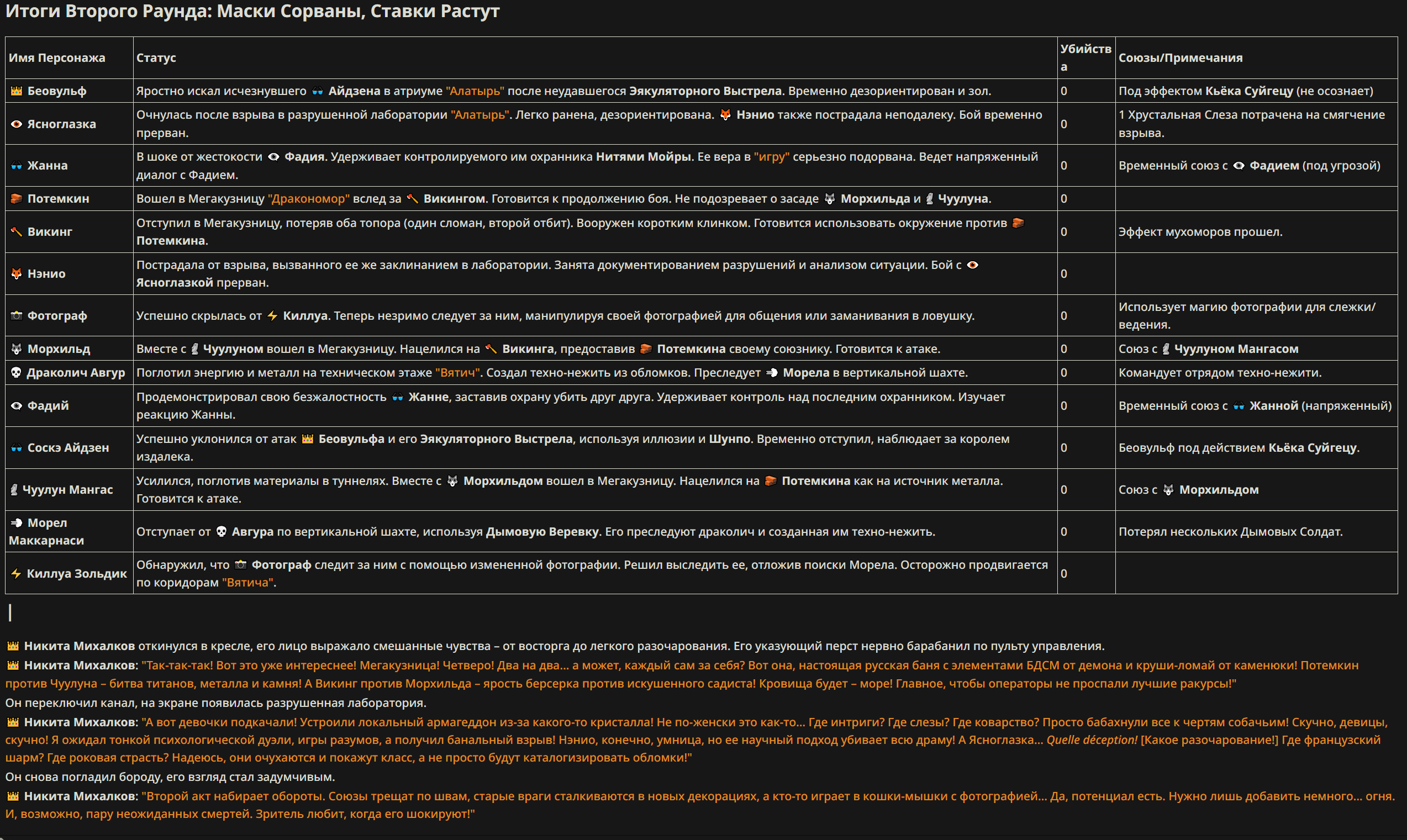
Task: Click "Алатырь" orange text in Беовульф status
Action: click(475, 91)
